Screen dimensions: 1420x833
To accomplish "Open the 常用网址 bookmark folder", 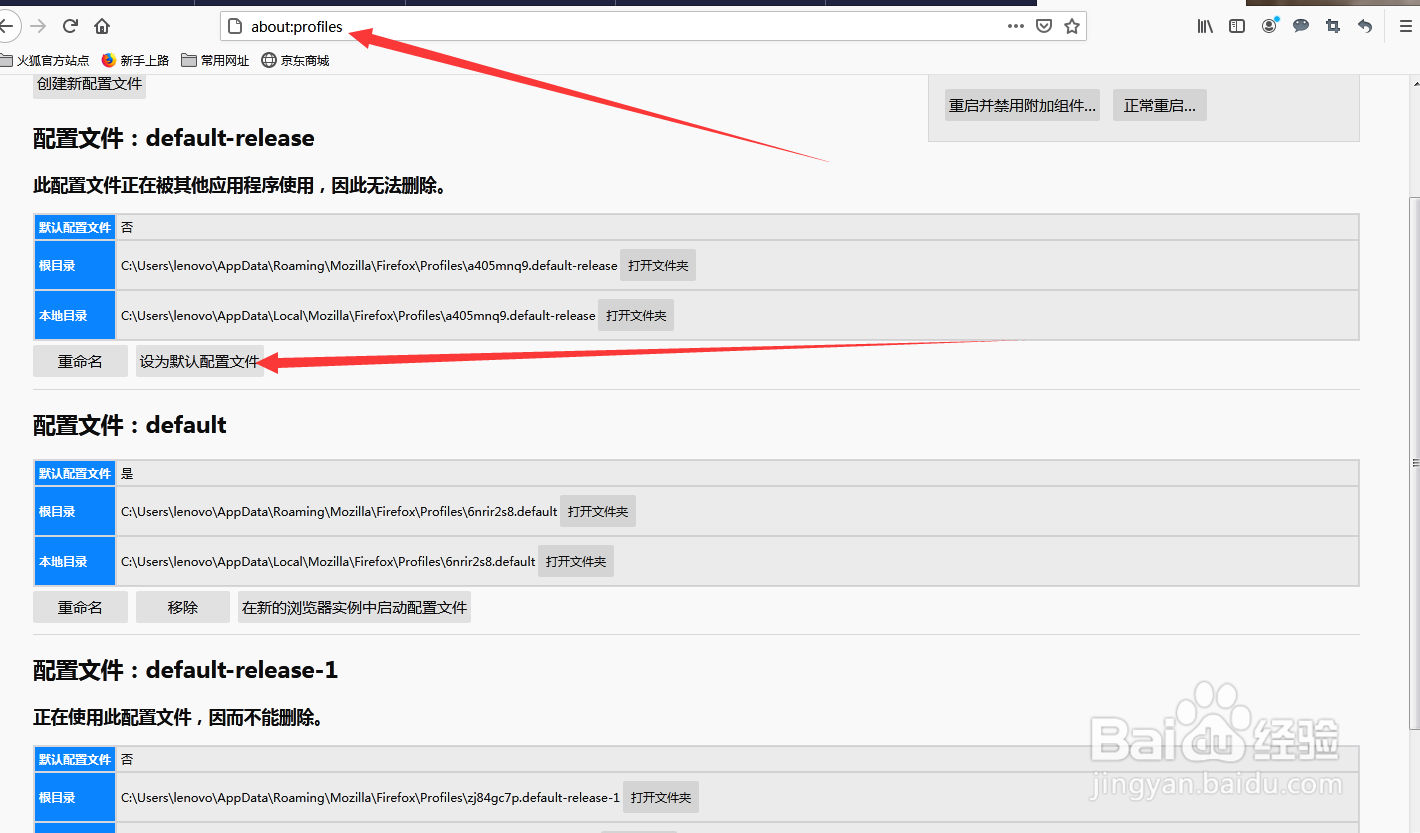I will coord(215,60).
